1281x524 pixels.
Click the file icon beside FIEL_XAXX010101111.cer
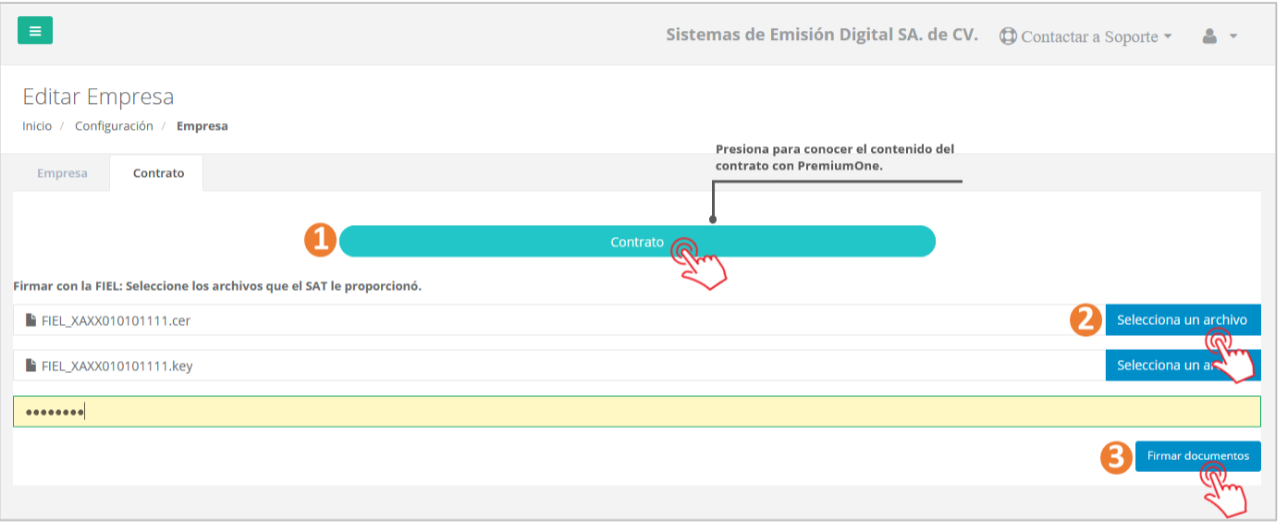(31, 321)
